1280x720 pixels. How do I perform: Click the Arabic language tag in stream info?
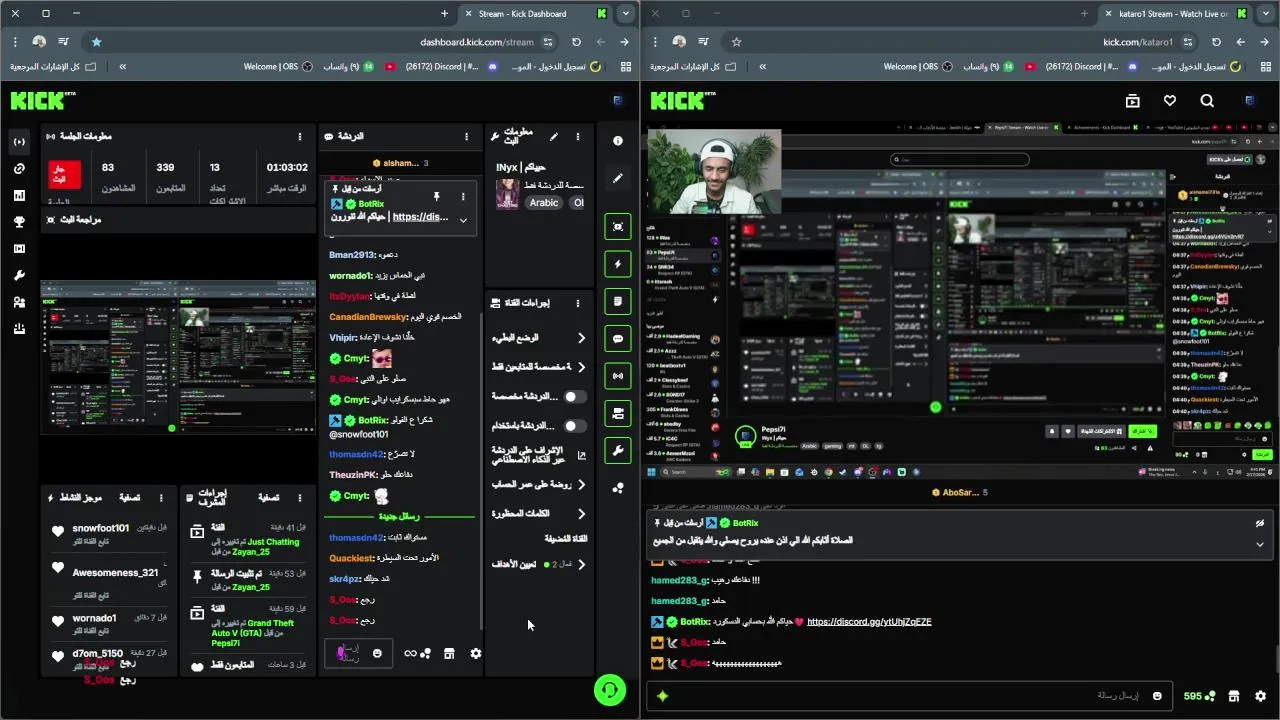tap(544, 203)
